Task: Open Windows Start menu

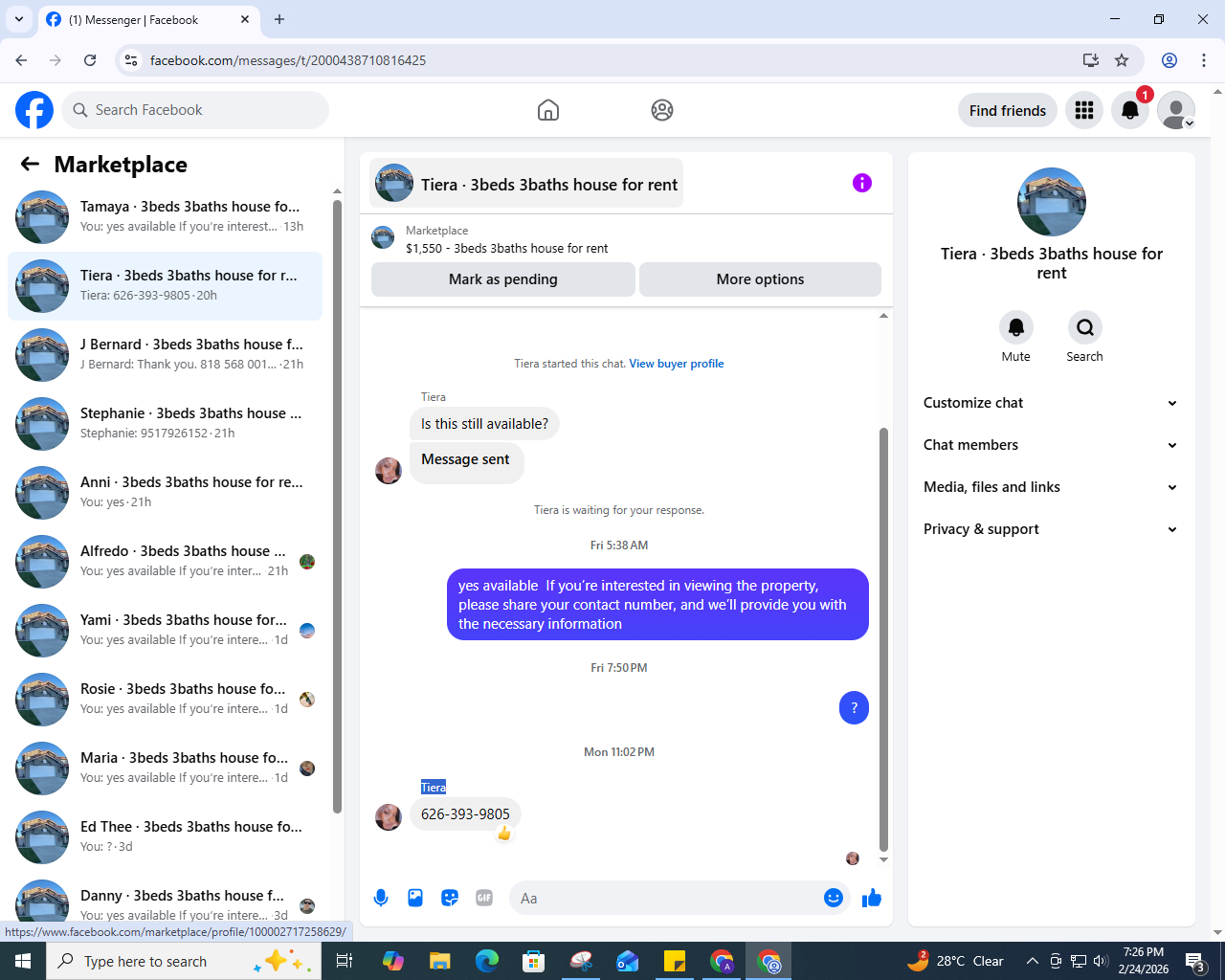Action: coord(23,961)
